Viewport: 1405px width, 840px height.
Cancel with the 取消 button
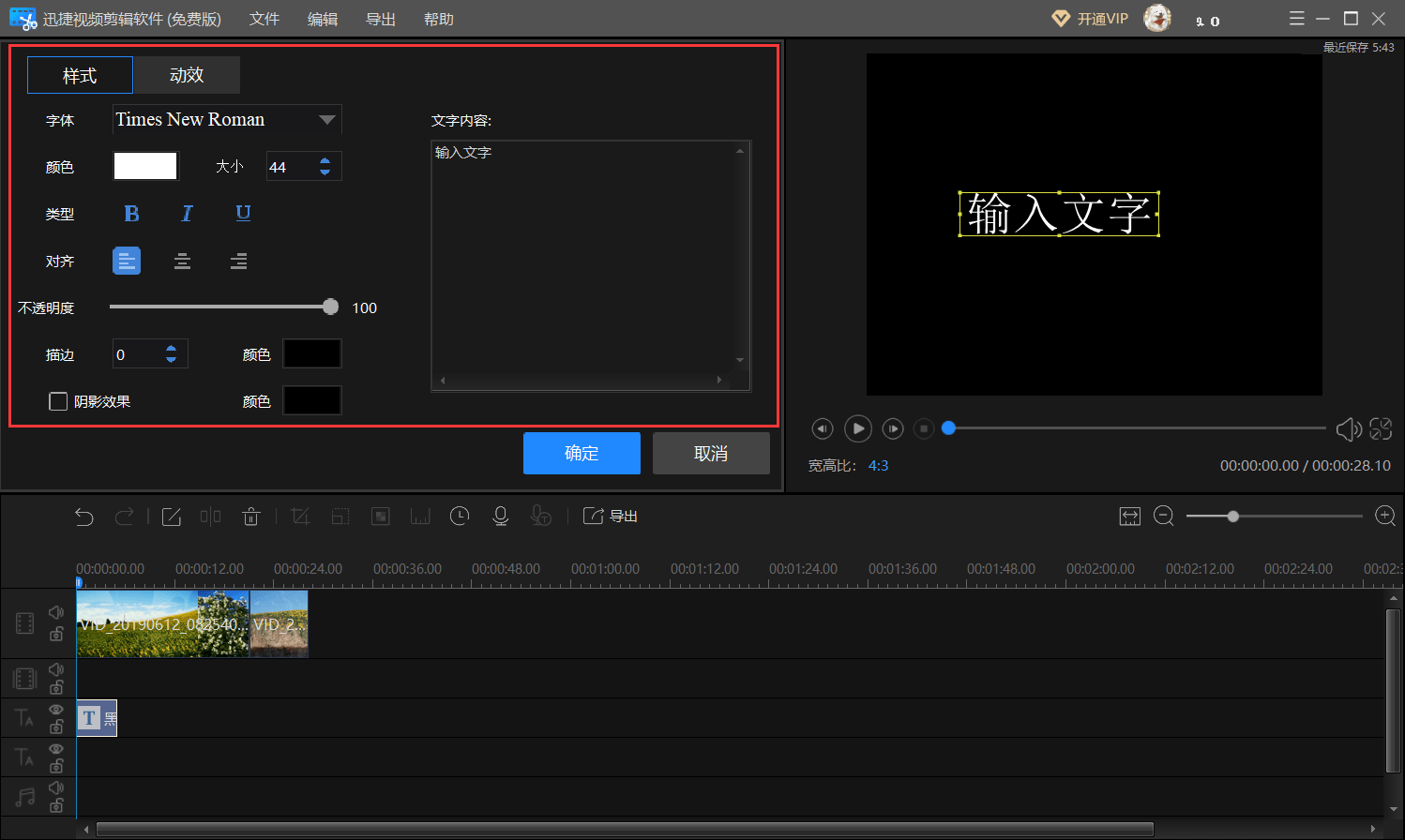tap(711, 454)
